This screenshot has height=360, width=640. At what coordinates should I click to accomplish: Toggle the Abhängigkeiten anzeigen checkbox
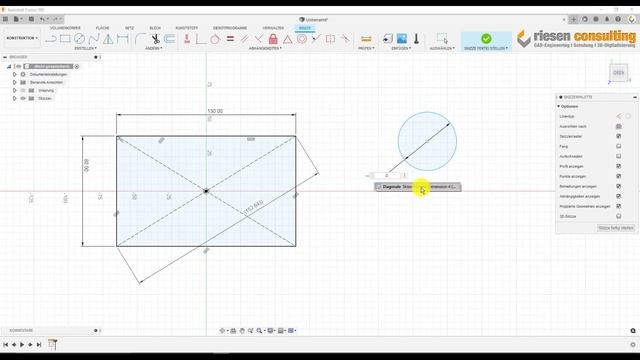[618, 196]
